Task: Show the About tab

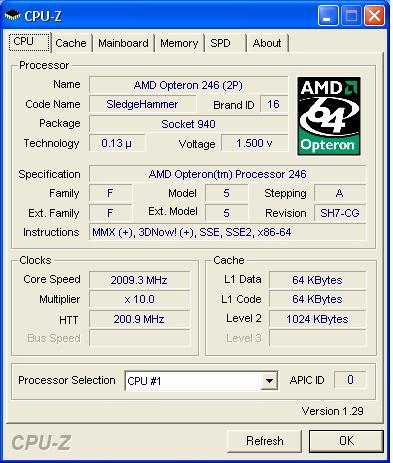Action: point(267,43)
